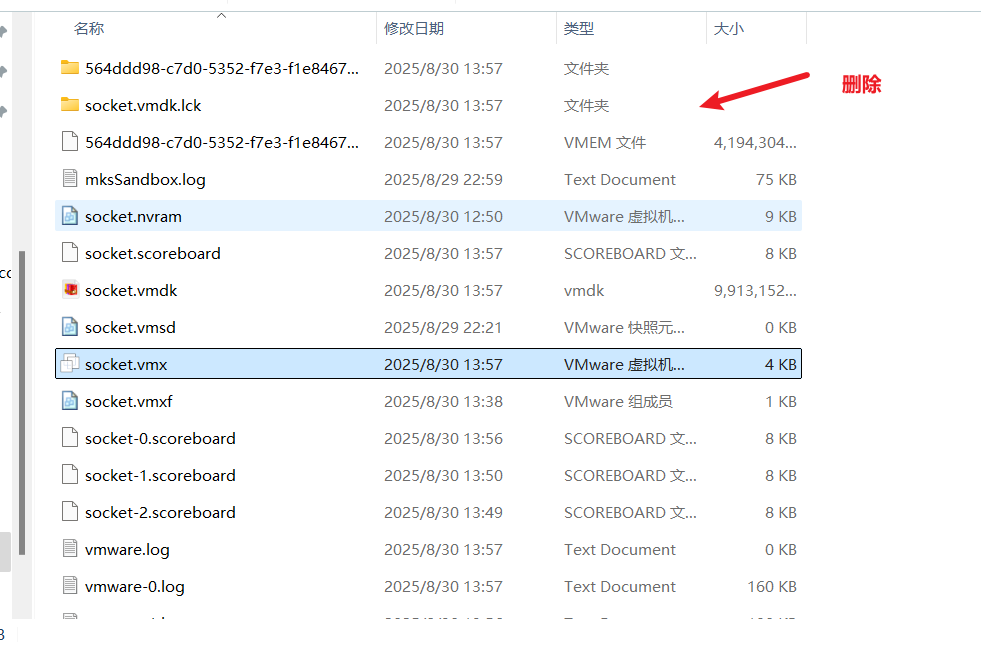The width and height of the screenshot is (981, 646).
Task: Click the sort arrow above the 名称 column
Action: [221, 15]
